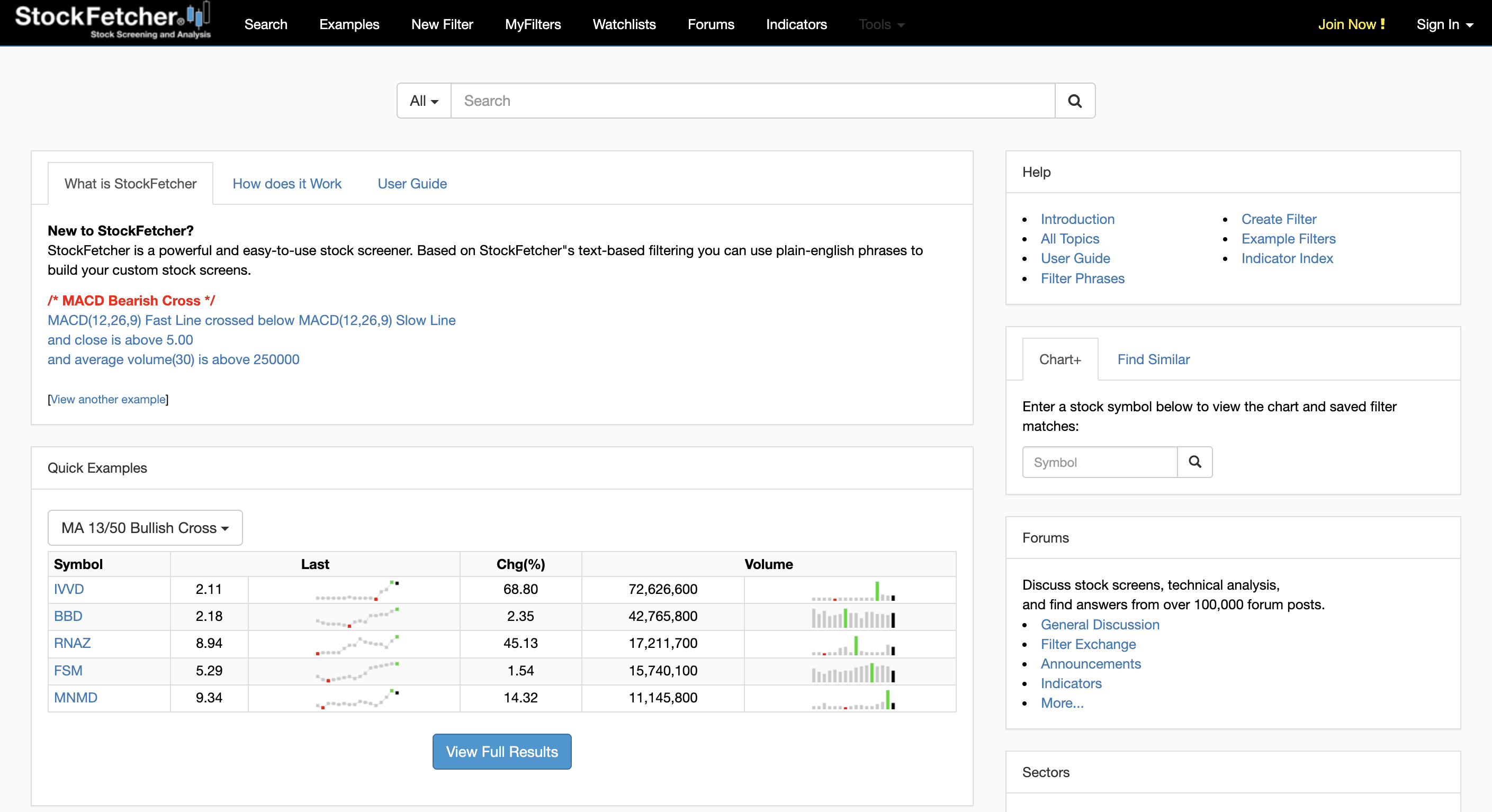Click RNAZ change value 45.13
Screen dimensions: 1492x812
[520, 643]
